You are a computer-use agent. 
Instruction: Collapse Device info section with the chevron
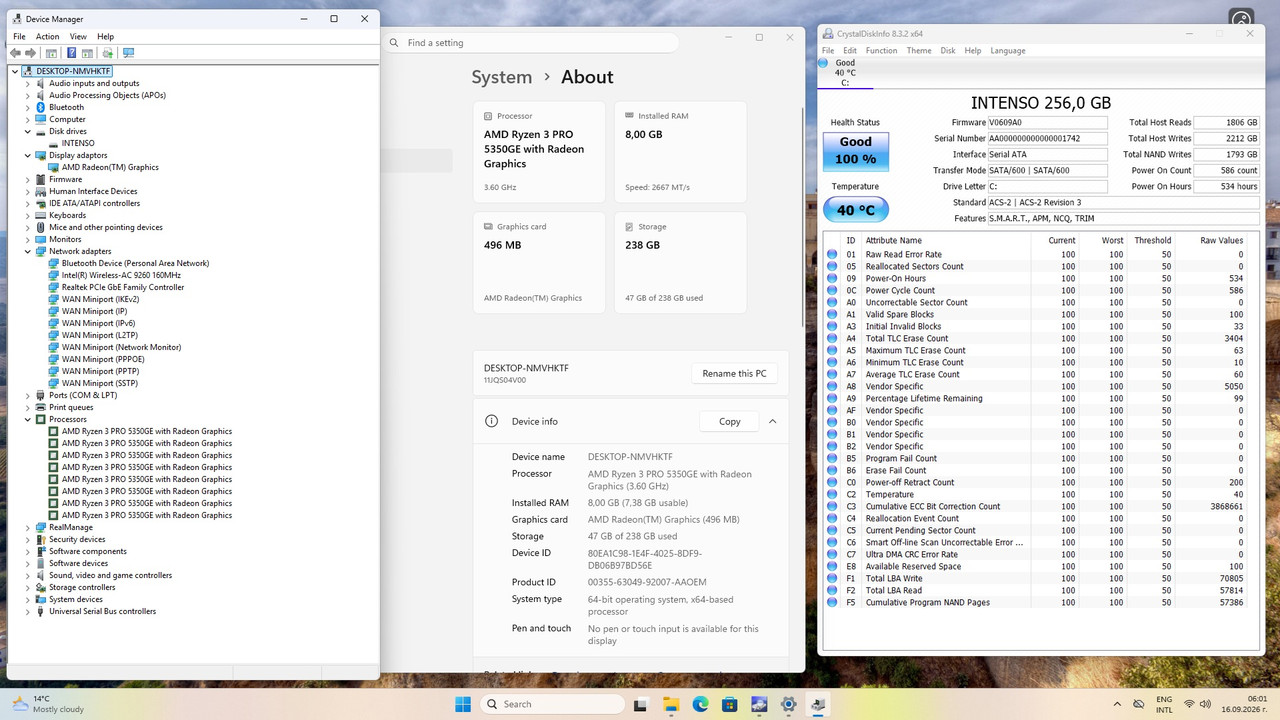pyautogui.click(x=772, y=421)
